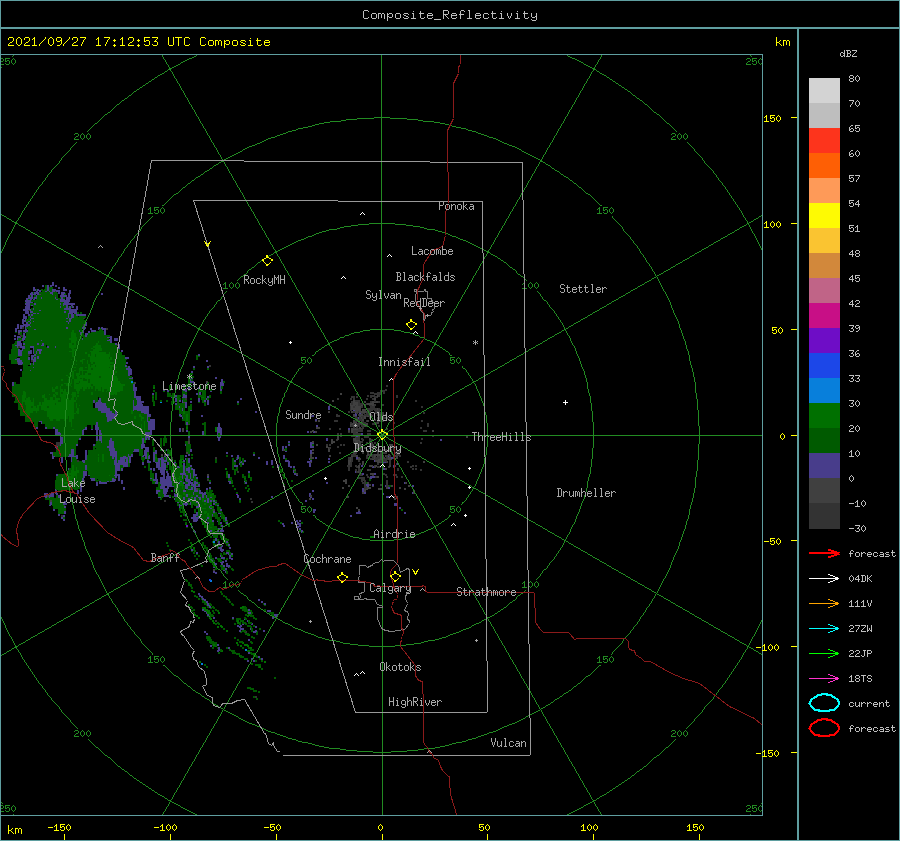900x841 pixels.
Task: Click the yellow diamond at radar center
Action: [382, 435]
